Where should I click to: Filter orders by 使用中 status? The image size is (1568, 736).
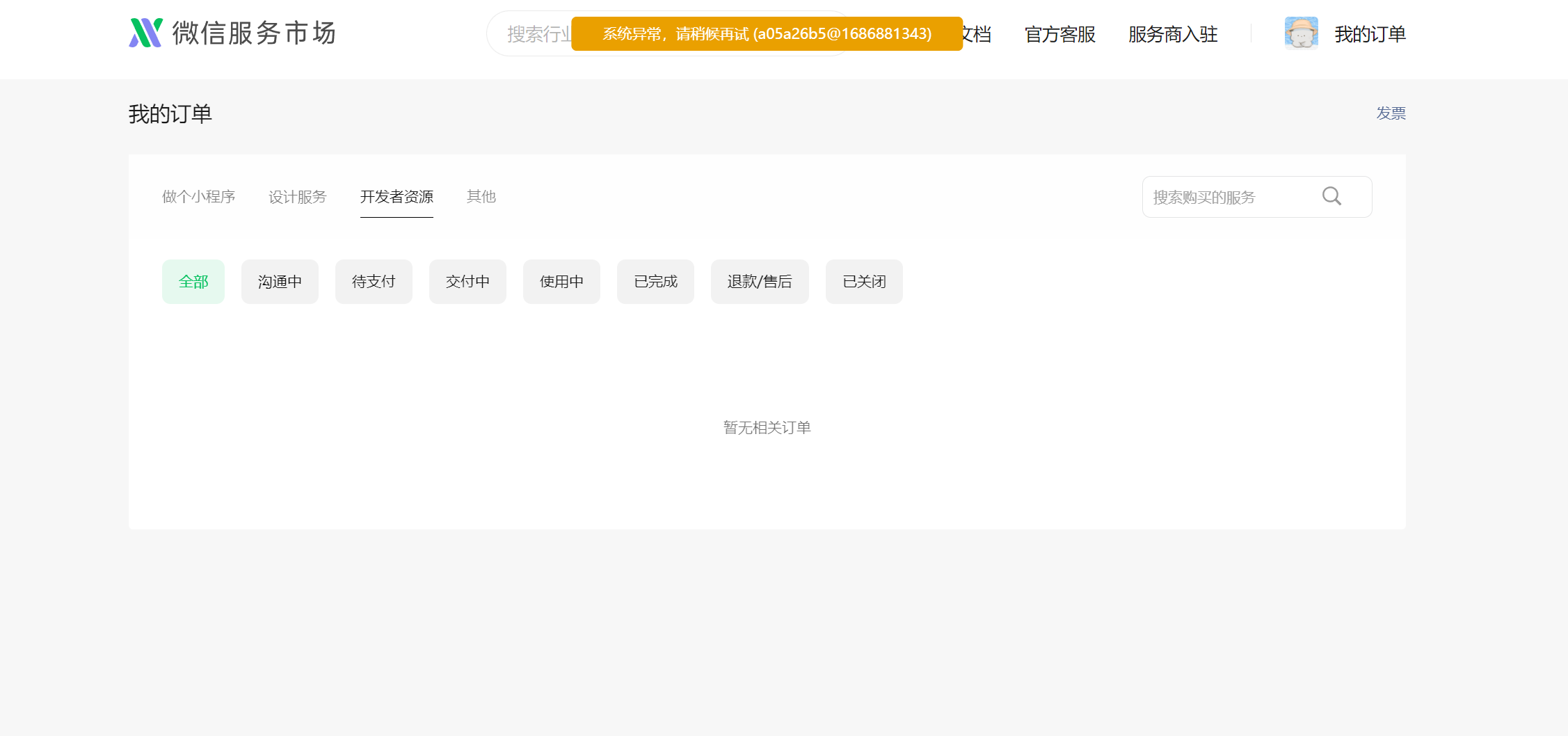point(561,282)
